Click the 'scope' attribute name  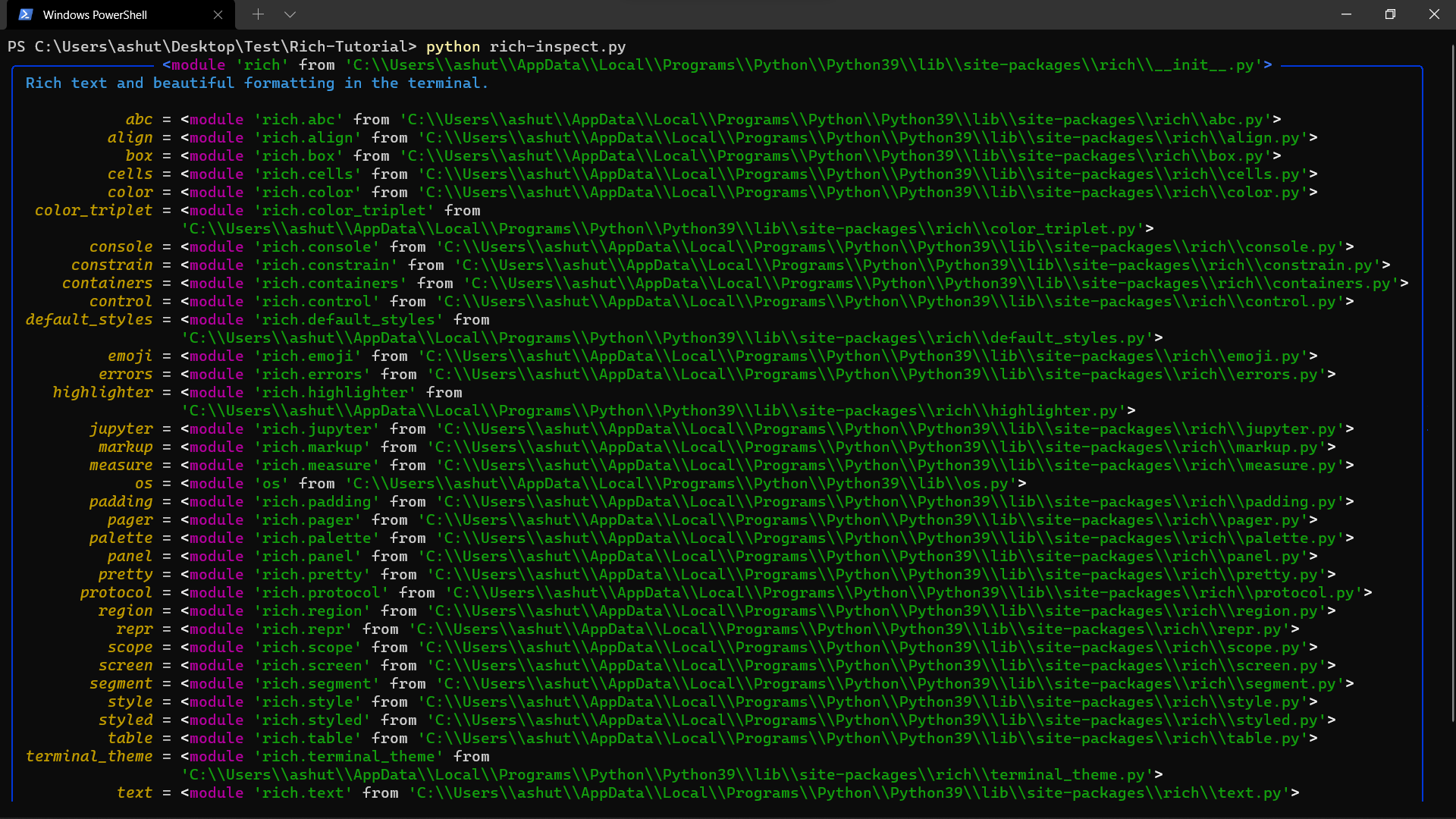[x=130, y=648]
